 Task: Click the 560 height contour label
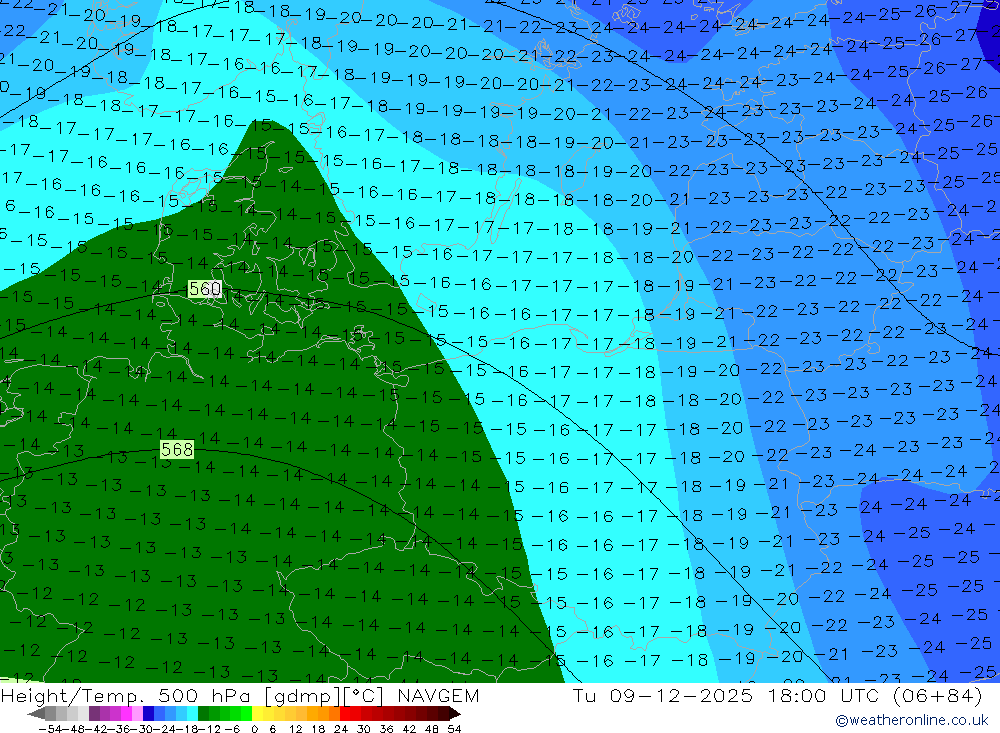pos(205,289)
